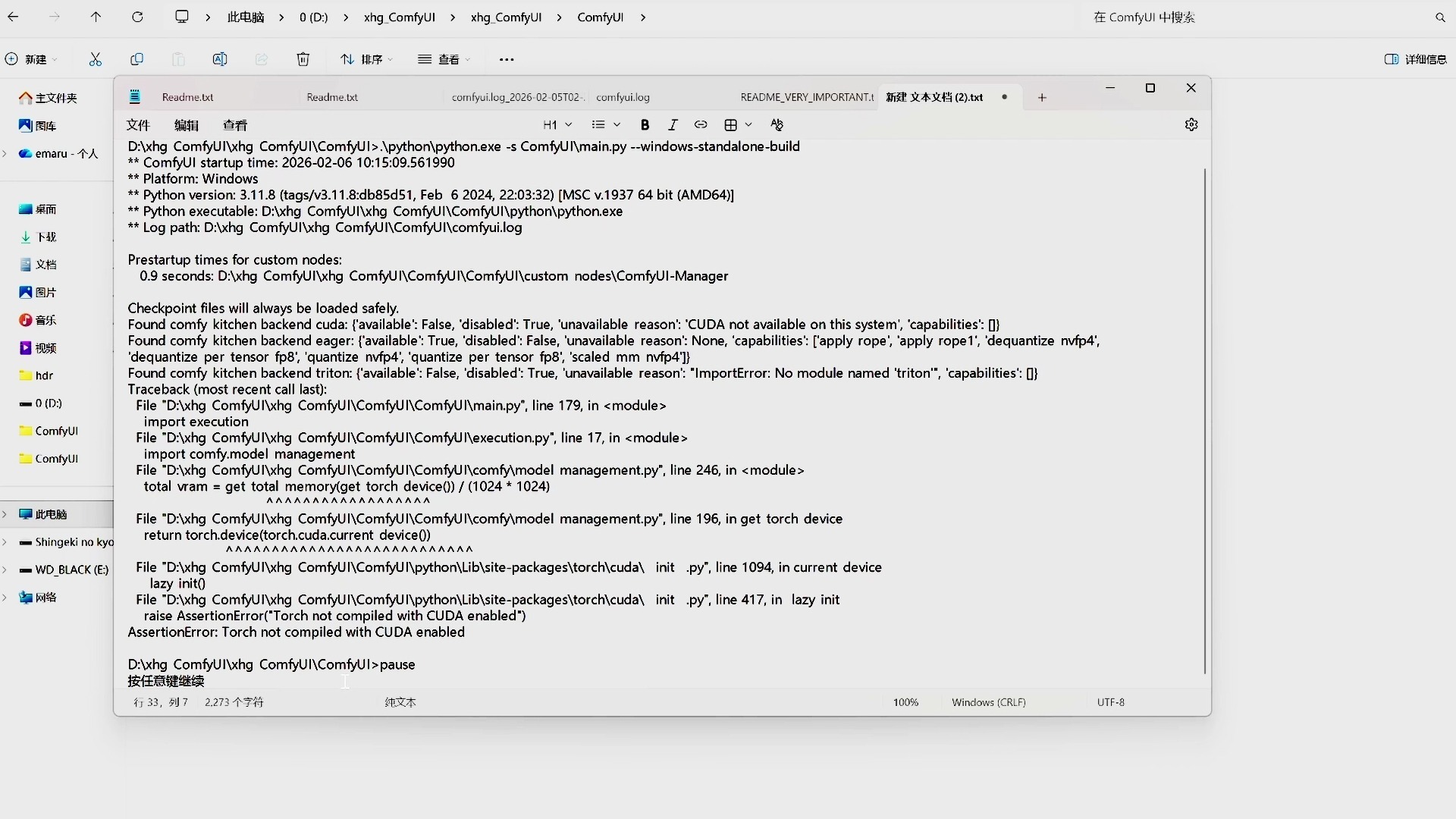Switch to the comfyui.log tab
This screenshot has height=819, width=1456.
623,97
